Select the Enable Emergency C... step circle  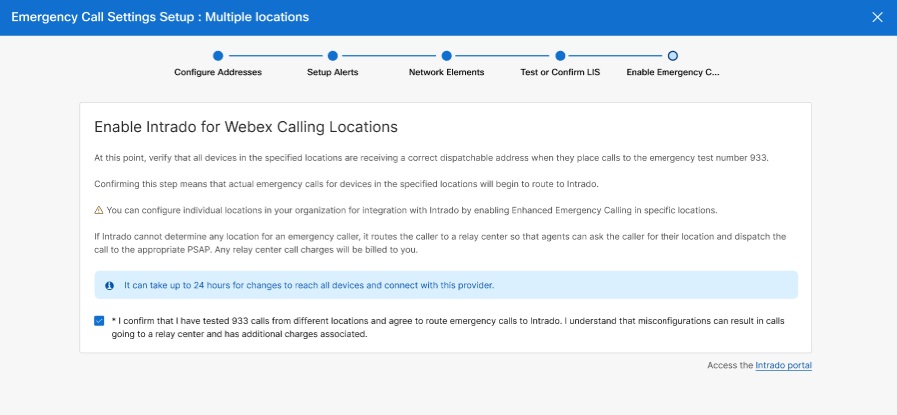click(673, 56)
